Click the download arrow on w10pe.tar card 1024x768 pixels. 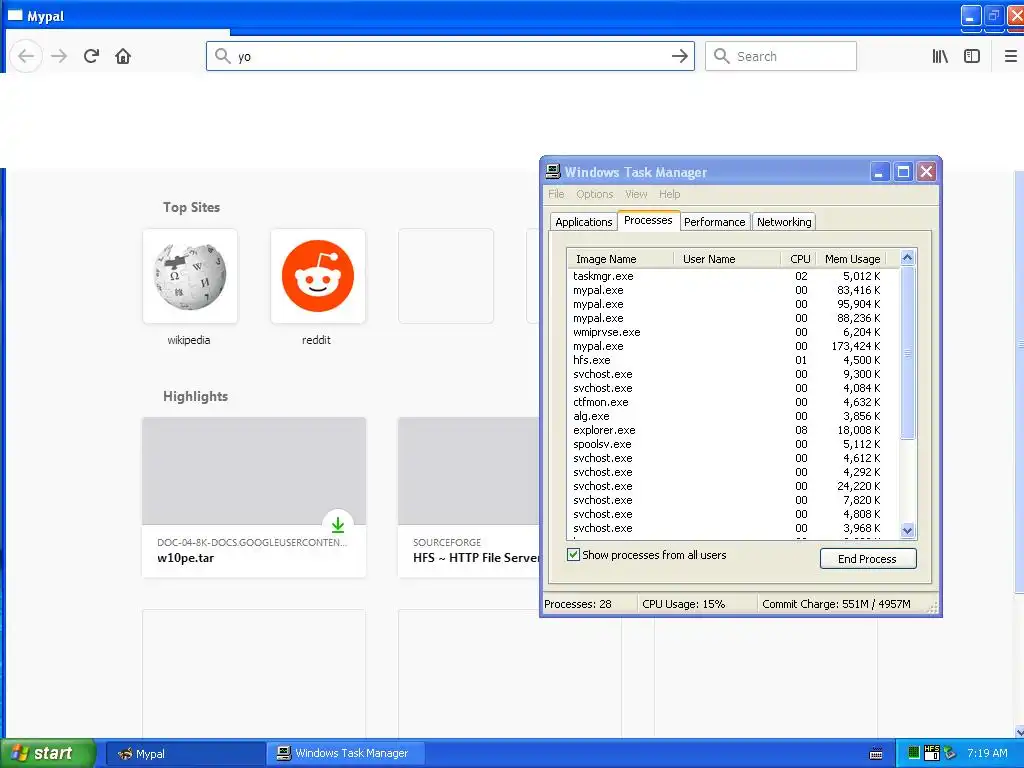338,524
